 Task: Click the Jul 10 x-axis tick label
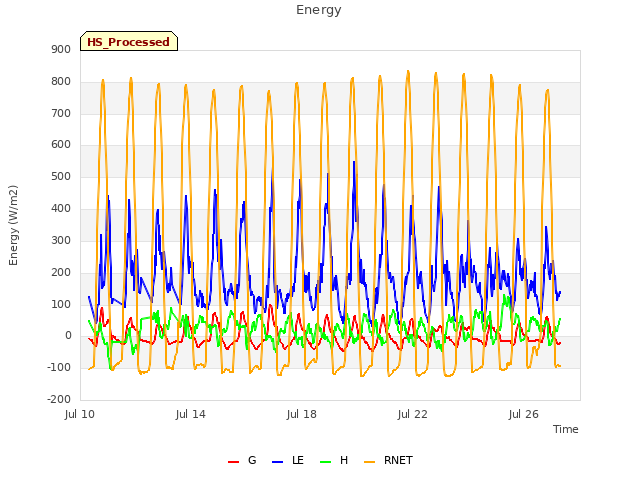[80, 414]
